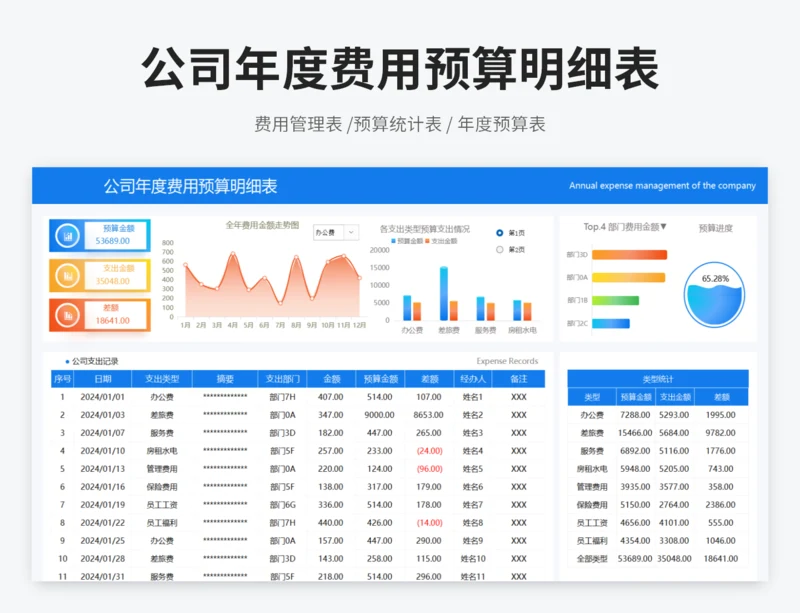
Task: Click the 支出类型 column header
Action: pyautogui.click(x=162, y=379)
